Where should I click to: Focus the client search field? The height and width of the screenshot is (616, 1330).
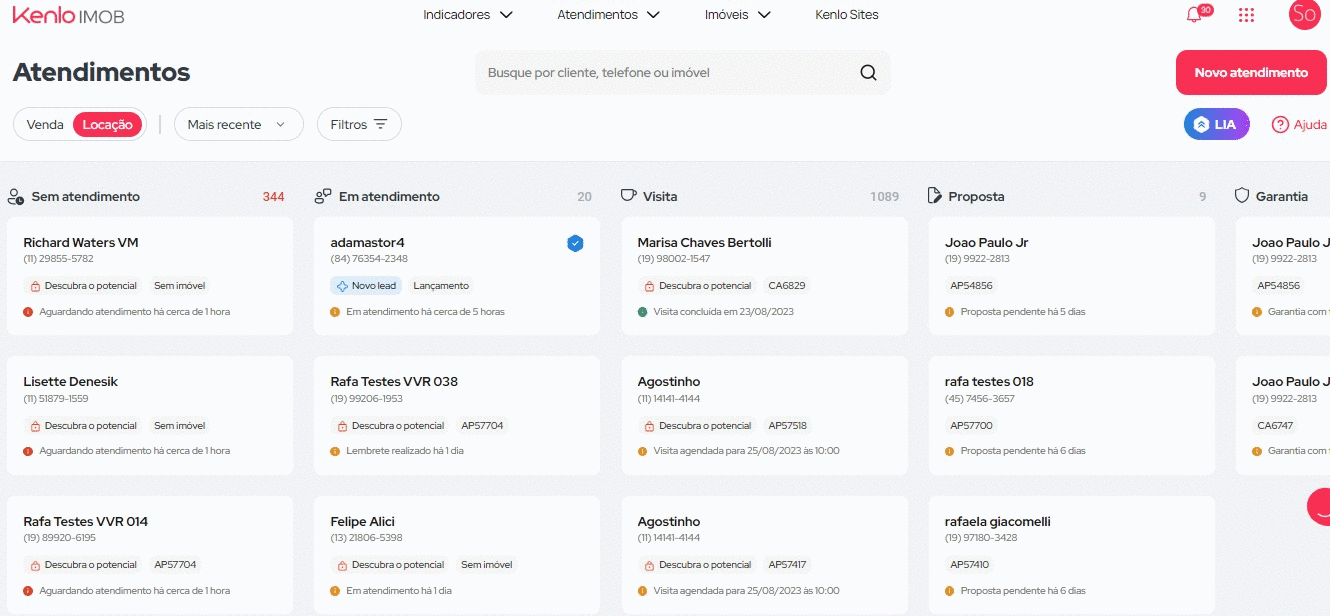pyautogui.click(x=682, y=72)
